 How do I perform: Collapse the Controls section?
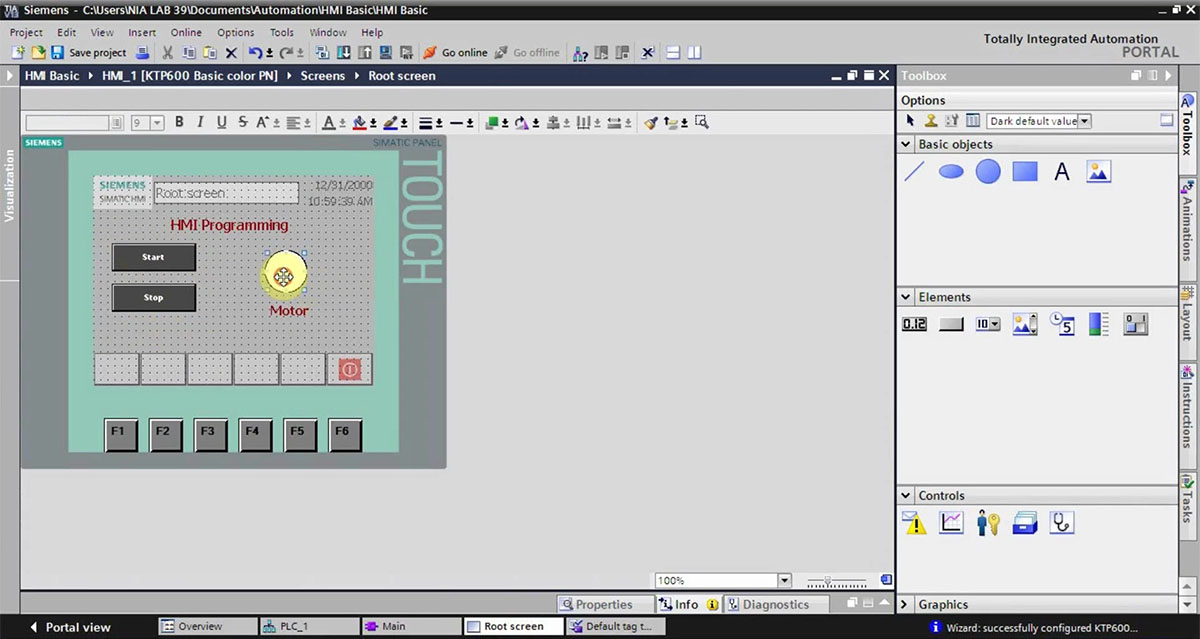pos(906,495)
